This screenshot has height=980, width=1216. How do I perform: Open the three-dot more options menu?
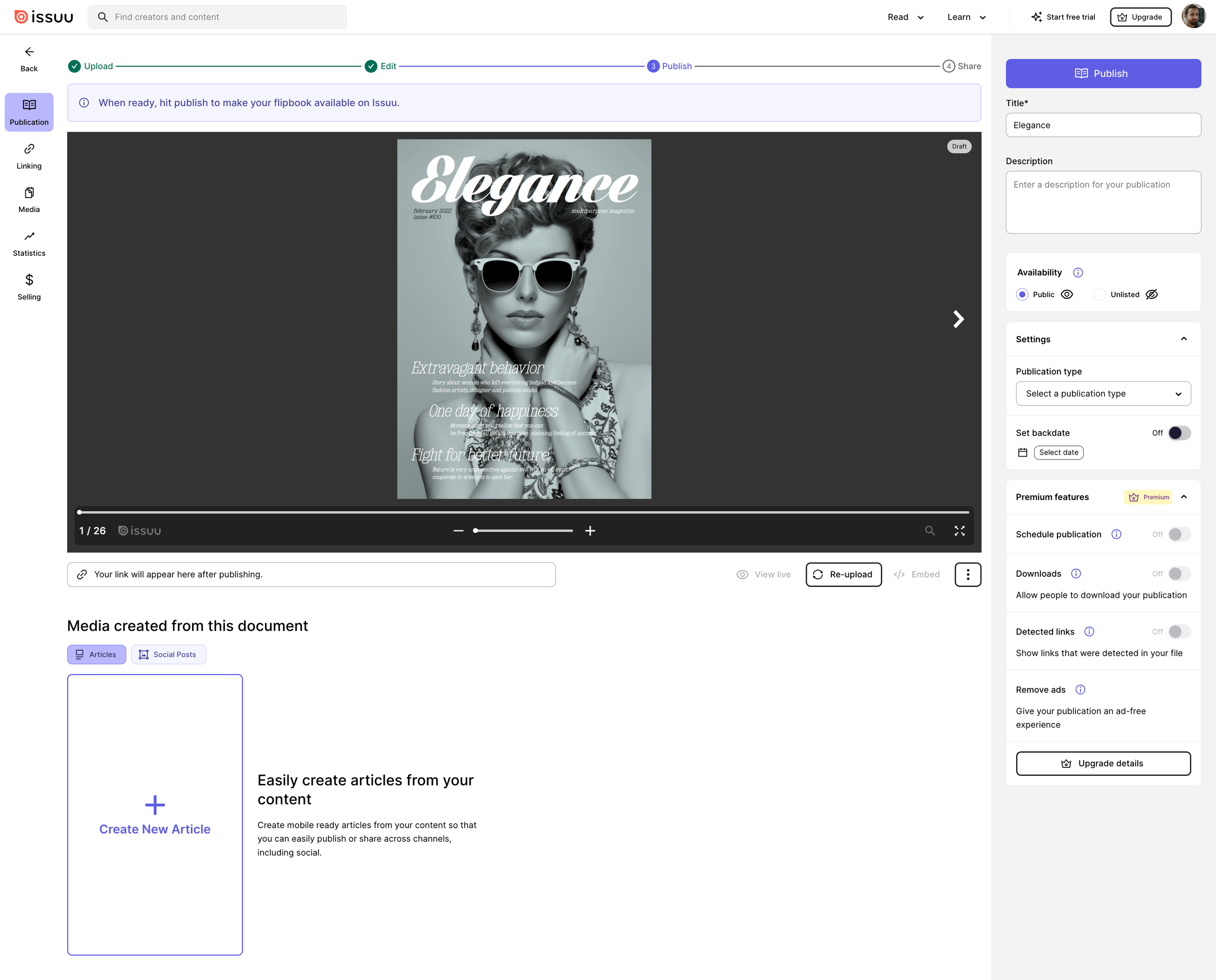click(967, 574)
